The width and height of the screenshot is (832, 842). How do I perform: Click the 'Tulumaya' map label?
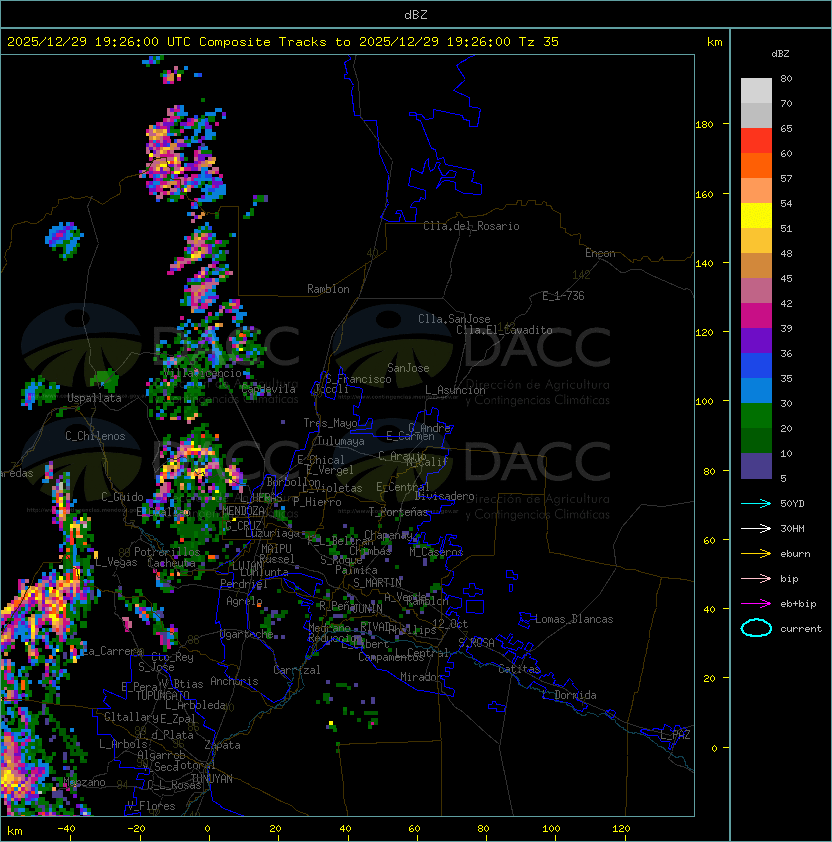tap(341, 441)
